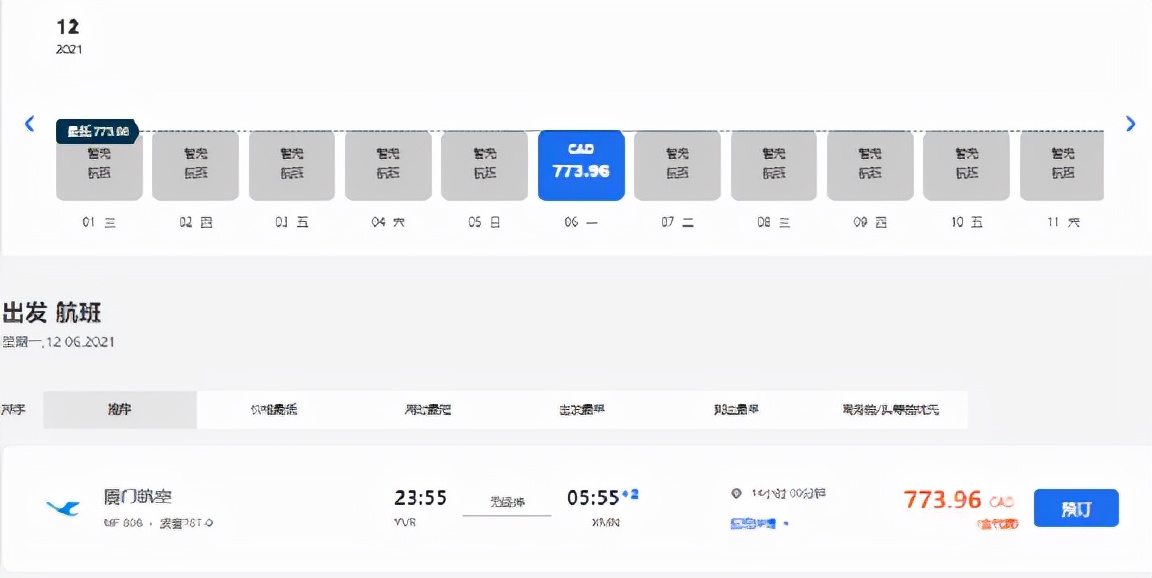1152x578 pixels.
Task: Sort flights by lowest price
Action: pos(276,409)
